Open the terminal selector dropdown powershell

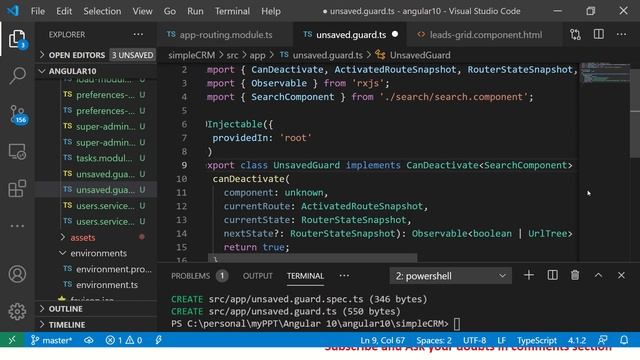click(450, 276)
